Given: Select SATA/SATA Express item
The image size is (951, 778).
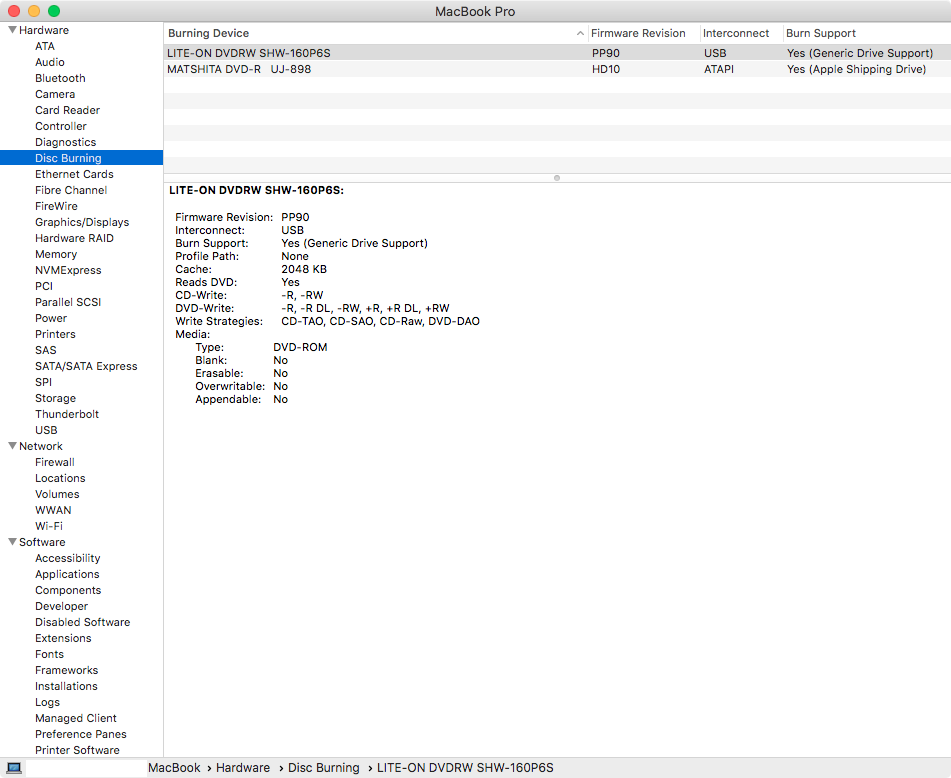Looking at the screenshot, I should (x=86, y=366).
